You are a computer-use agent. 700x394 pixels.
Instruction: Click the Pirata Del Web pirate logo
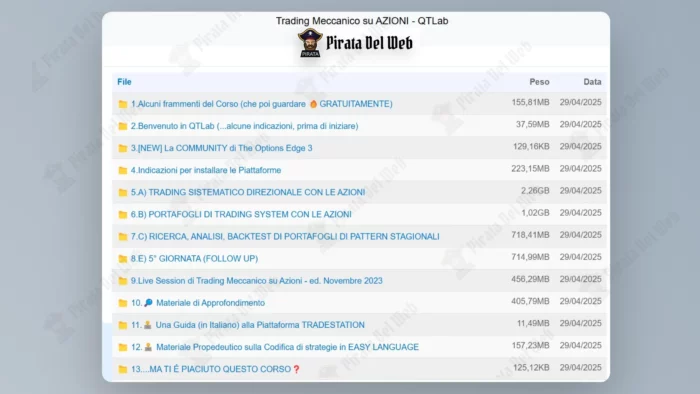click(x=310, y=43)
